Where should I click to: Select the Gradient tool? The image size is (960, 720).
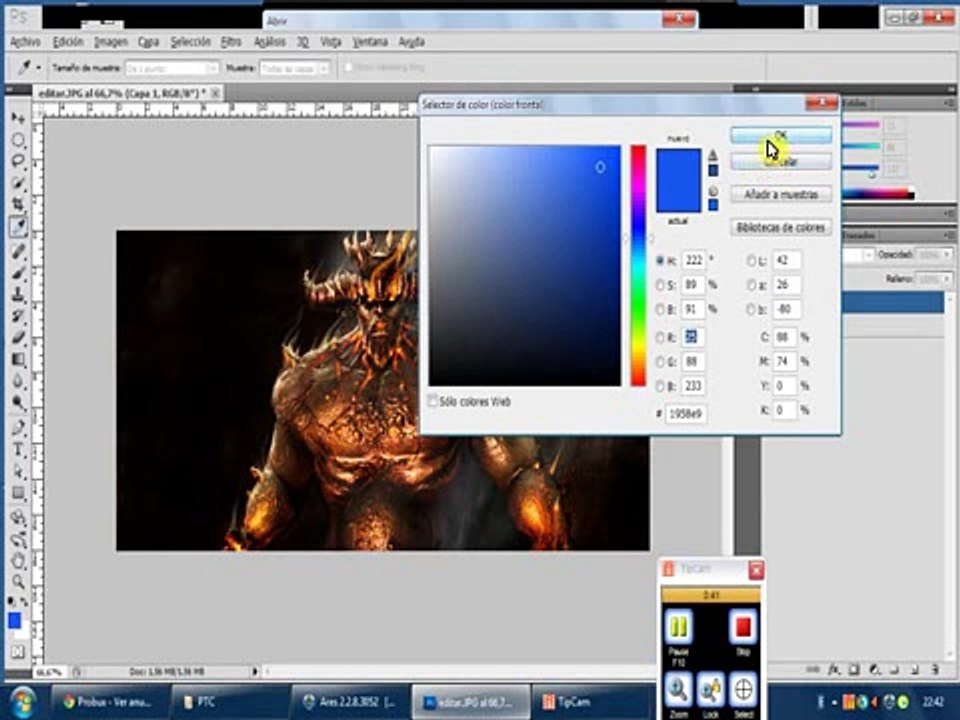point(18,360)
